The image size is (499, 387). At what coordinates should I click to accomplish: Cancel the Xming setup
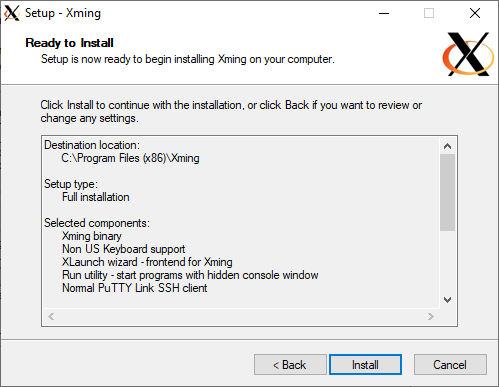450,364
